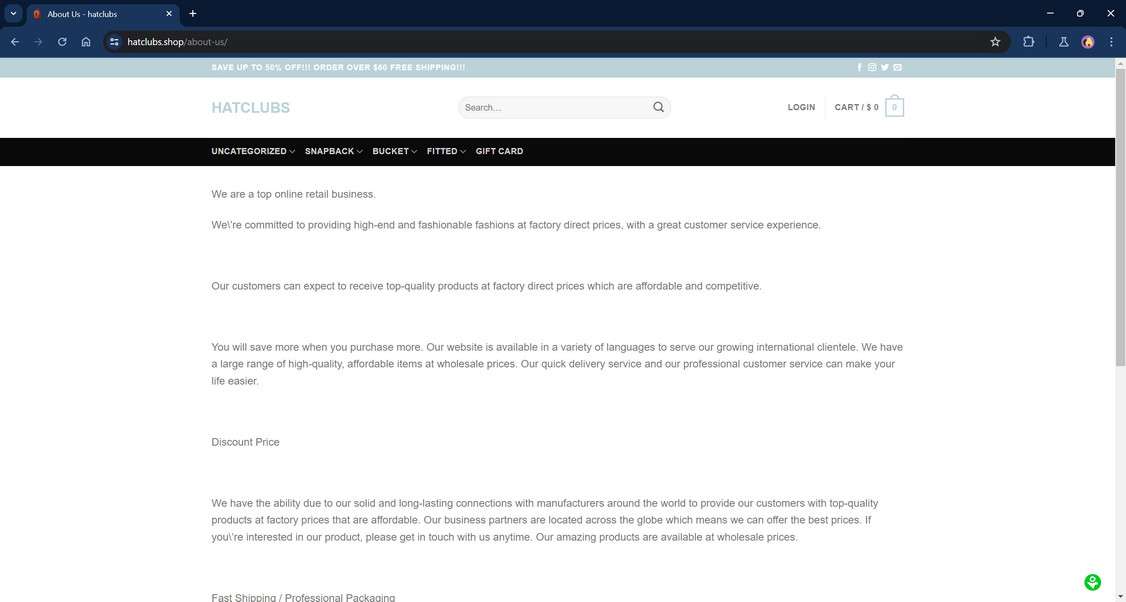This screenshot has height=602, width=1126.
Task: Open the Twitter social icon
Action: 885,68
